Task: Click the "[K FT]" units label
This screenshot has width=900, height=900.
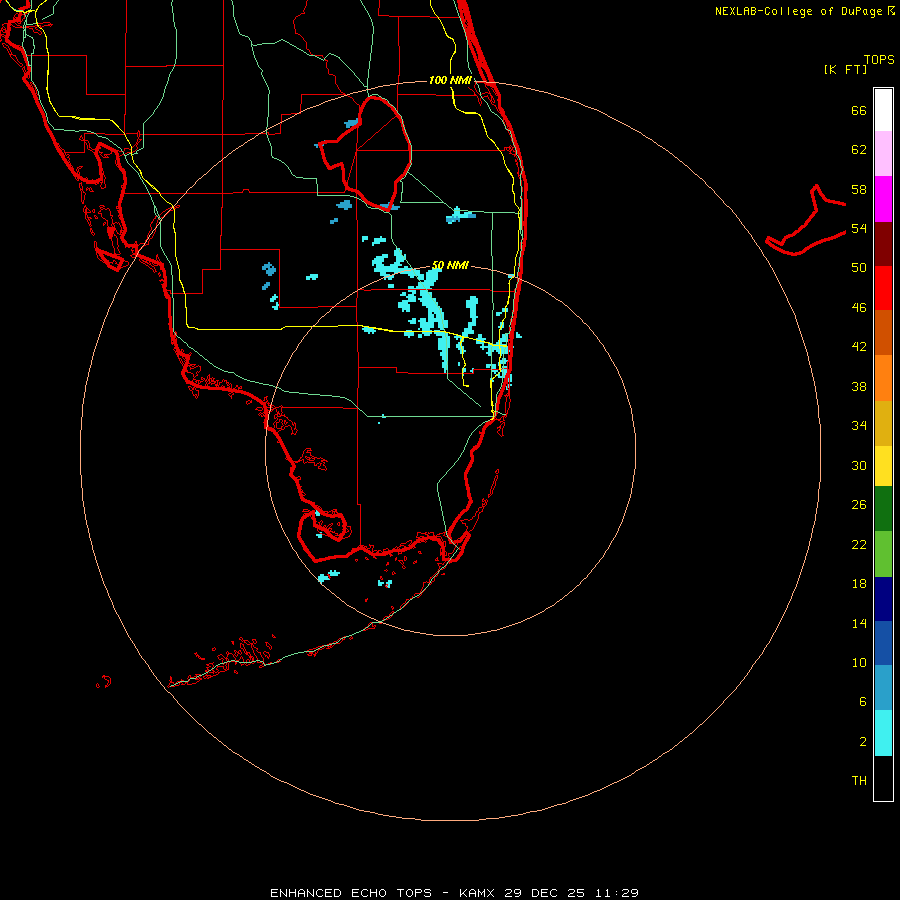Action: point(846,69)
